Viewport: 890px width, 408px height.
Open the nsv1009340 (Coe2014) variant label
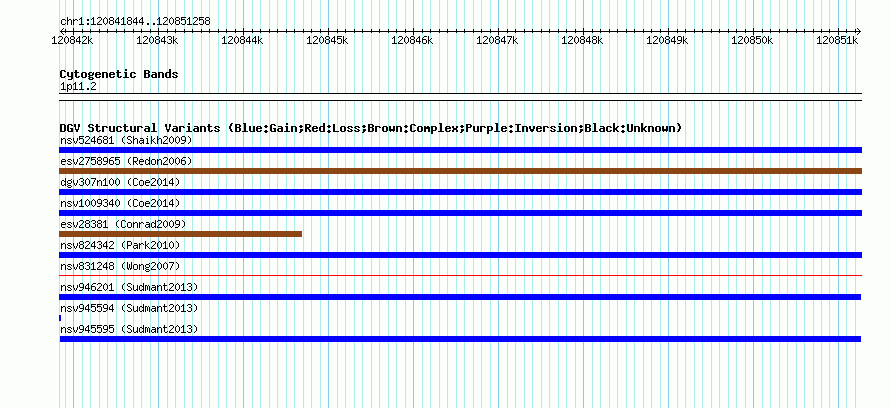tap(120, 203)
